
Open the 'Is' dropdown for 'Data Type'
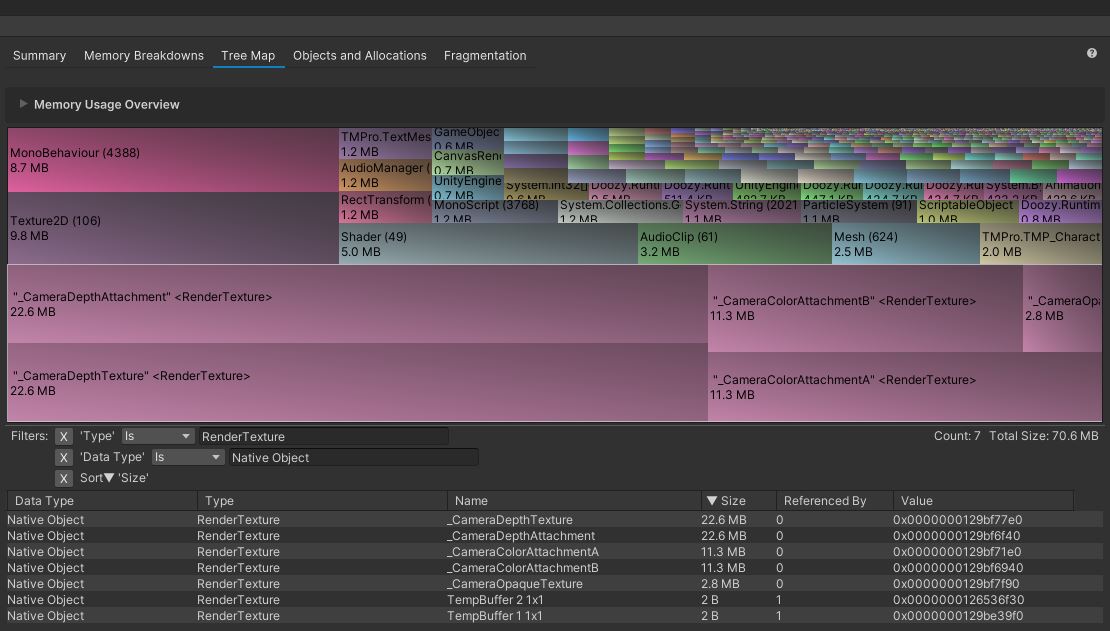pyautogui.click(x=187, y=456)
